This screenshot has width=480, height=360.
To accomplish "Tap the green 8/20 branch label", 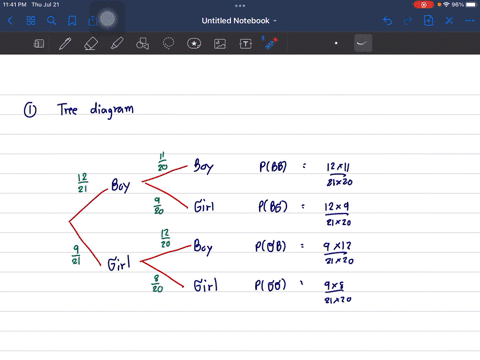I will 157,284.
